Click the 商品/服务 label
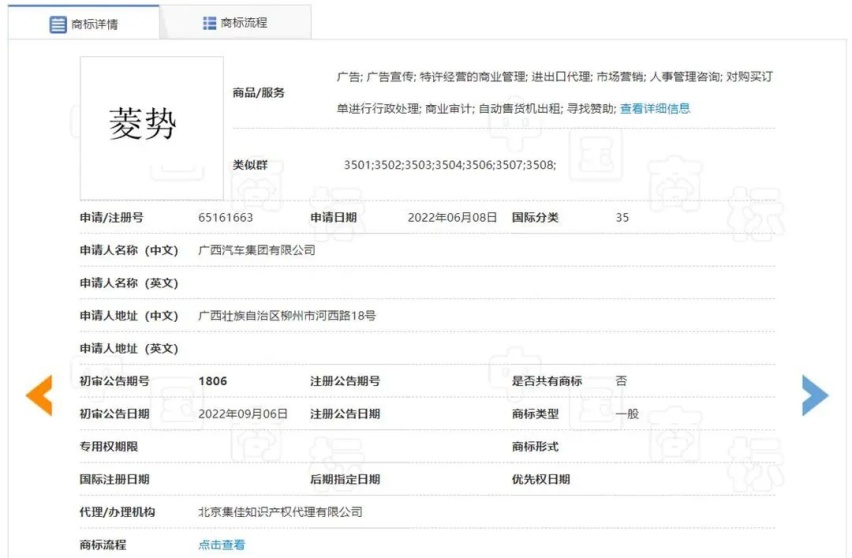This screenshot has height=558, width=852. point(259,92)
